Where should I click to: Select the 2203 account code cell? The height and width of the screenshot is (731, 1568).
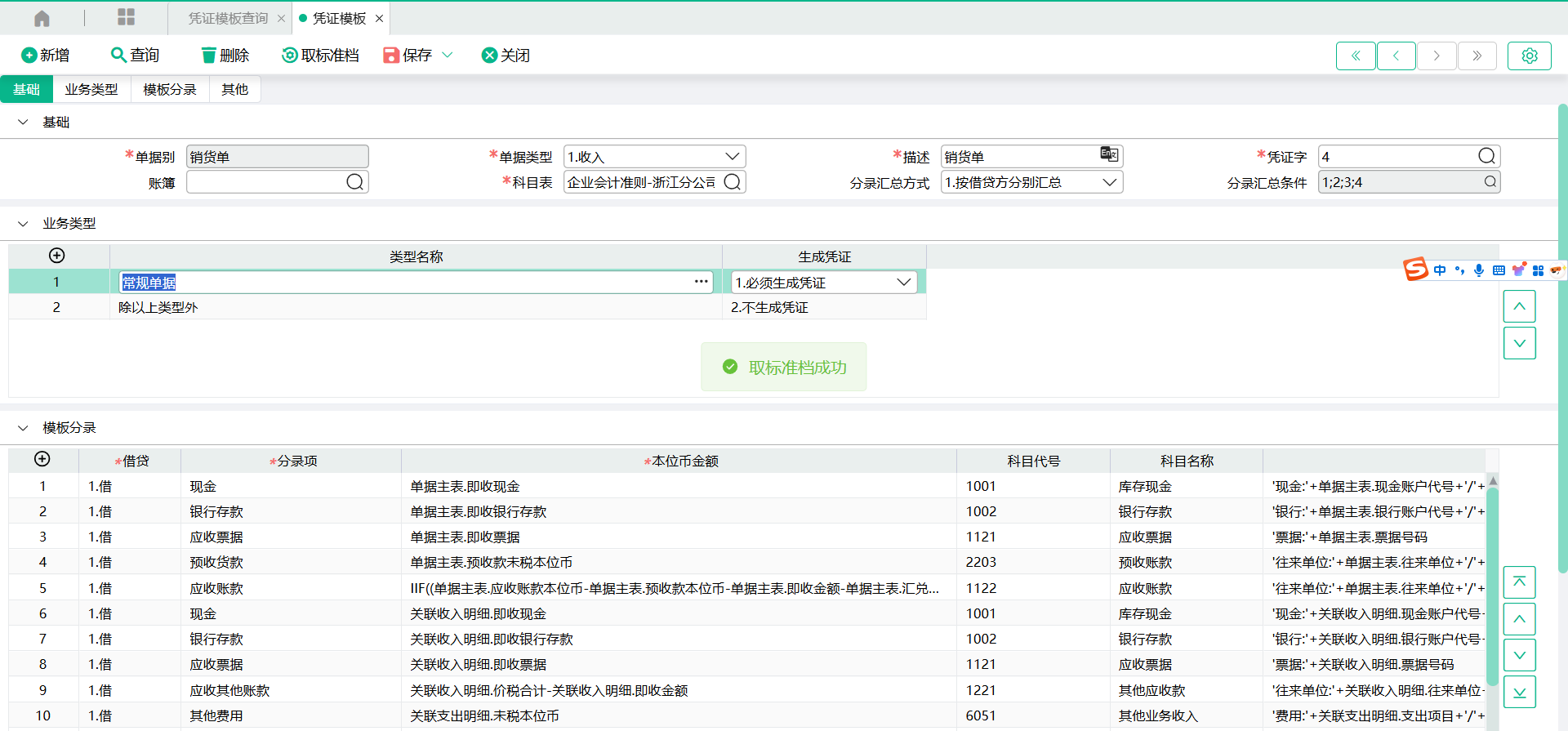[1033, 562]
